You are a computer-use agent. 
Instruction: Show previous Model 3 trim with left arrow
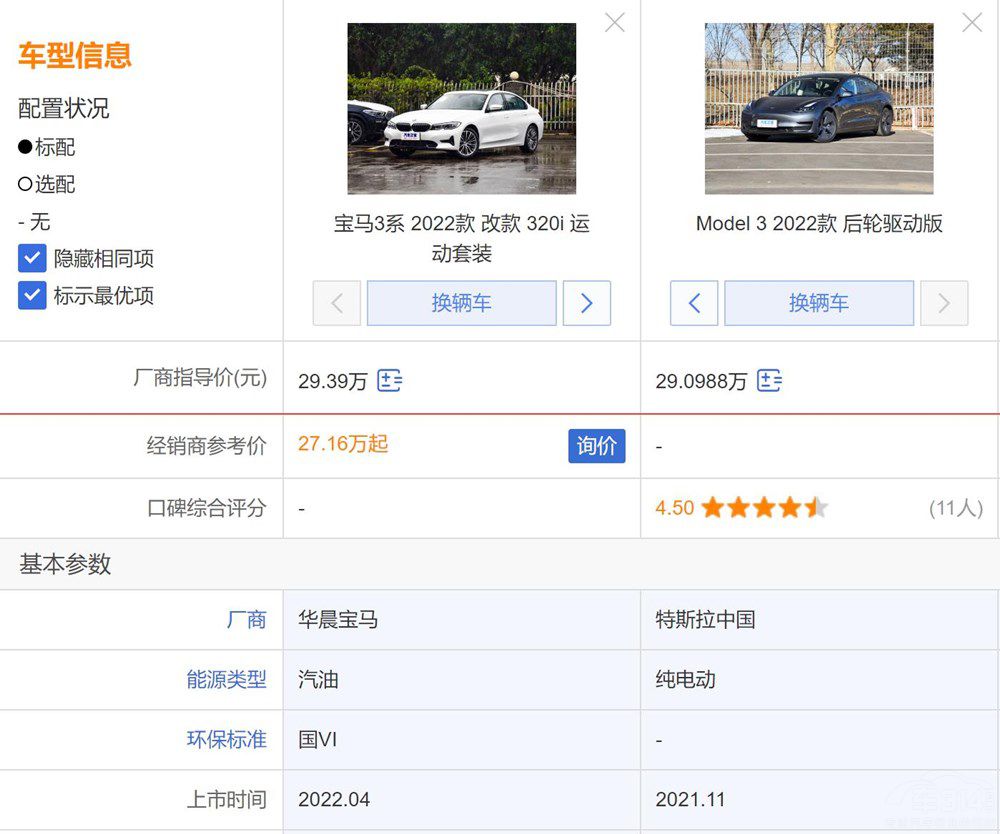(x=694, y=303)
